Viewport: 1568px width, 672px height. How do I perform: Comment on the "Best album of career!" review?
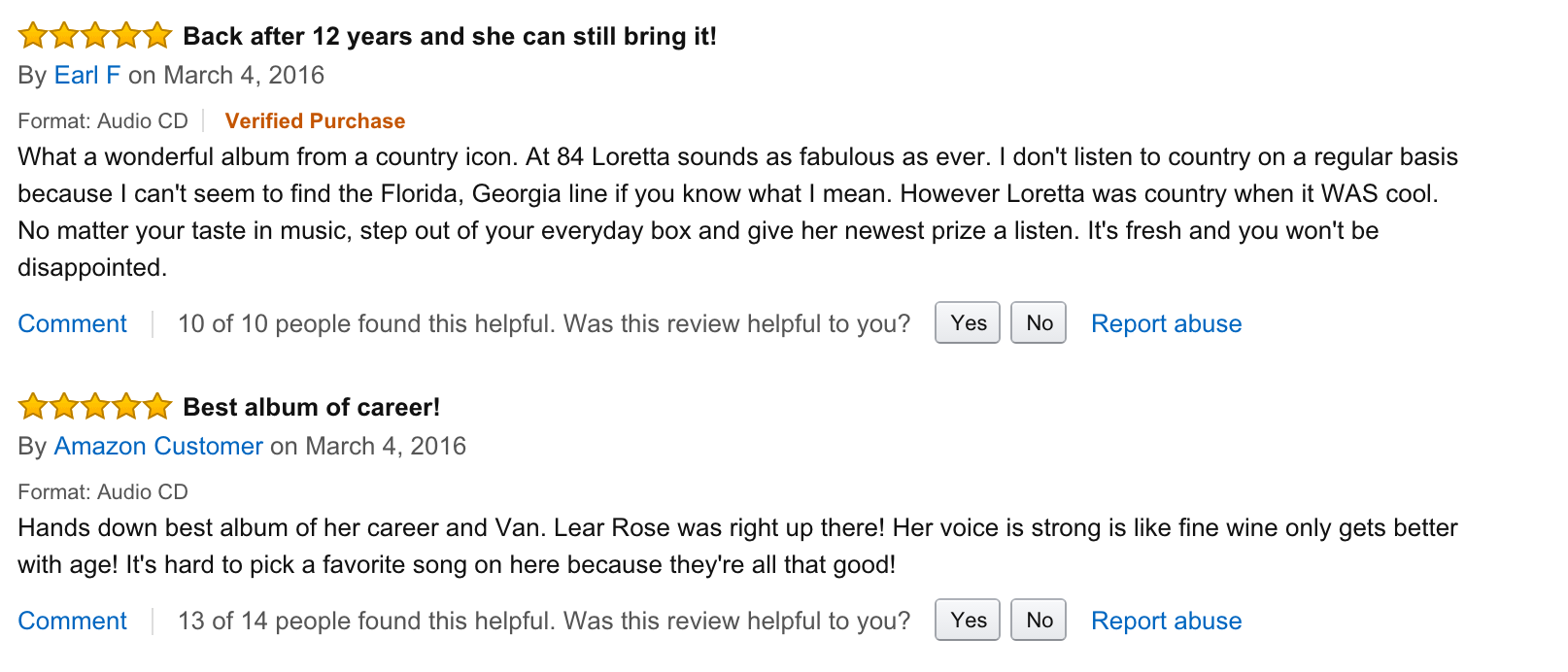pos(73,622)
